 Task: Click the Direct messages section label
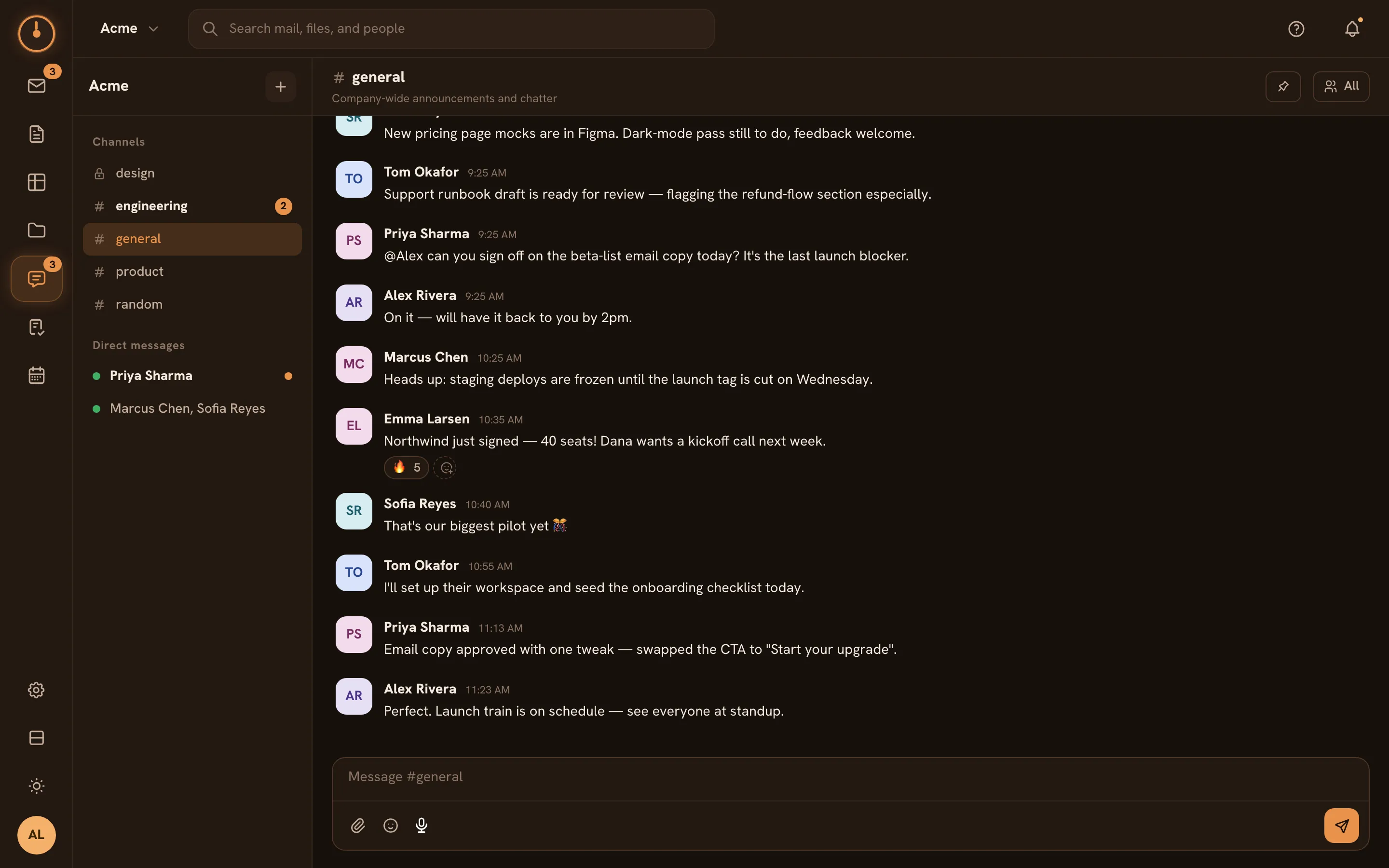[x=138, y=345]
